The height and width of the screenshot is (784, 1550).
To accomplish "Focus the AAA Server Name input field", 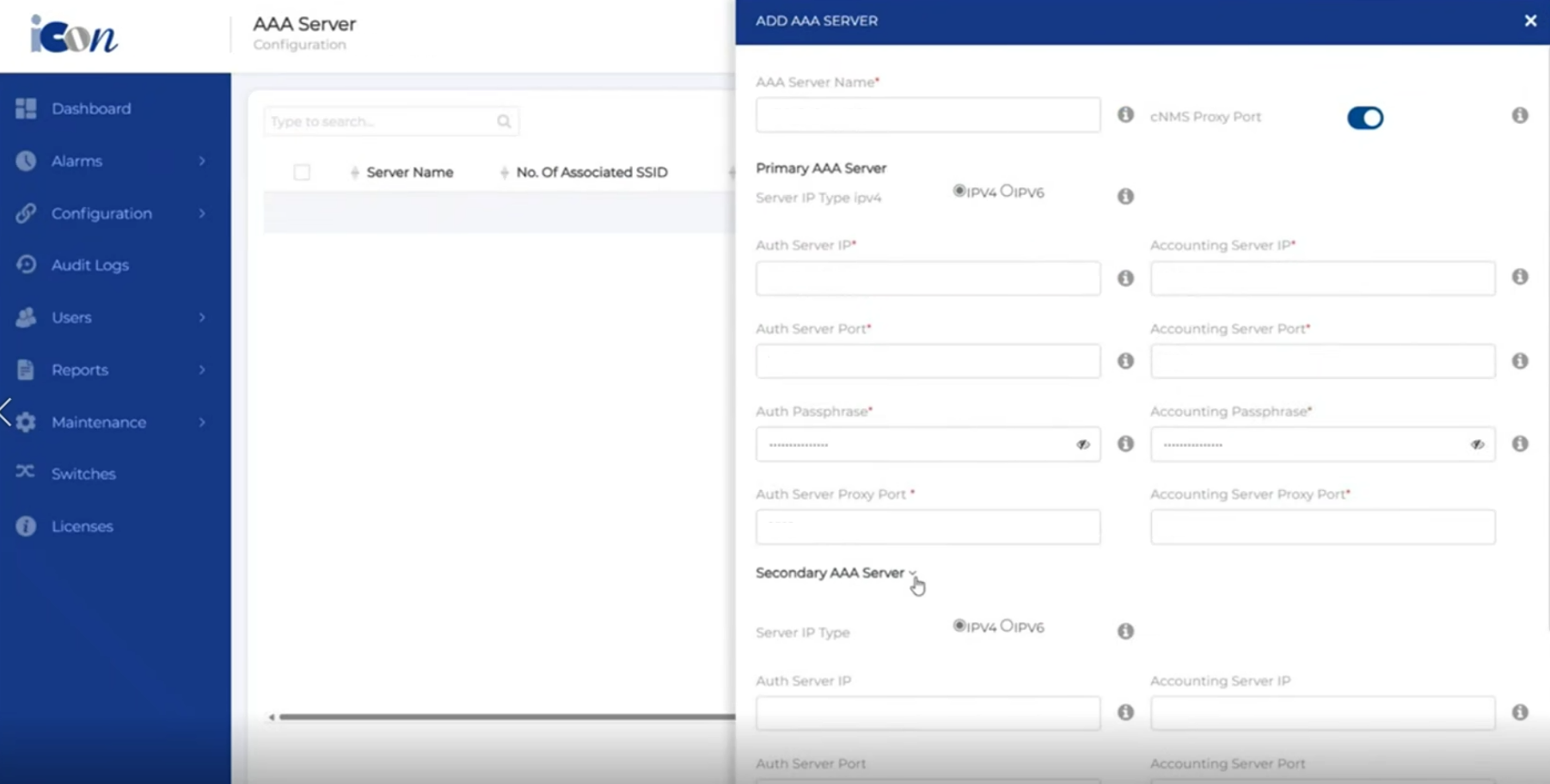I will coord(927,115).
